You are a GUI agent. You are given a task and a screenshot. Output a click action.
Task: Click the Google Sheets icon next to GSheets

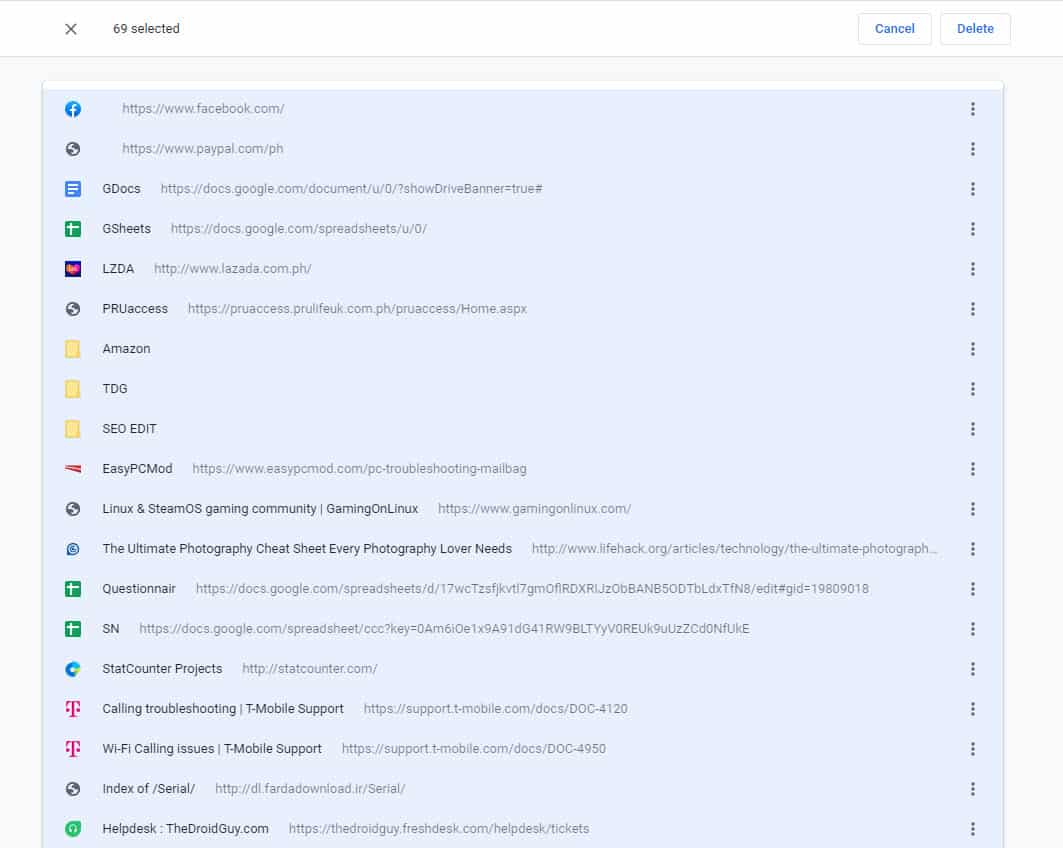pos(72,228)
